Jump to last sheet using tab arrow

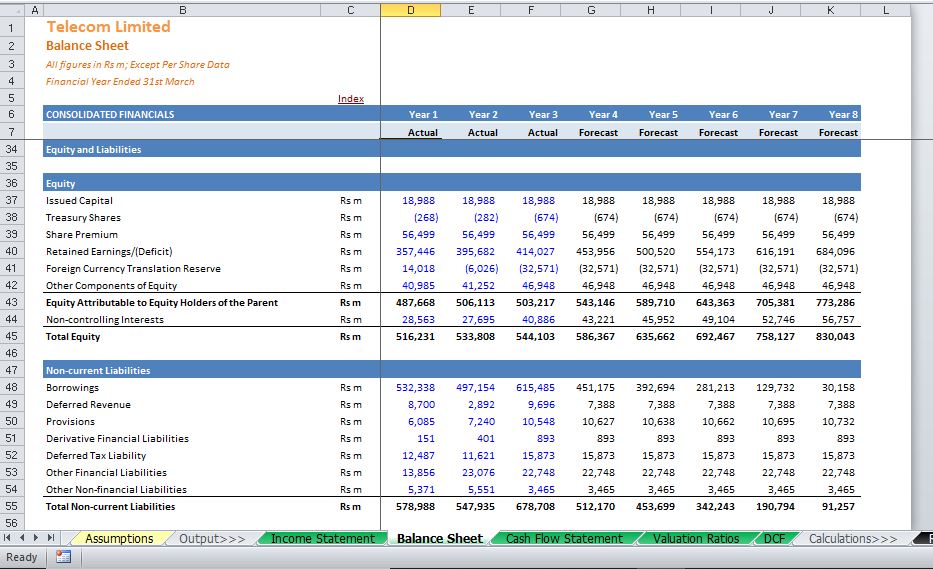click(x=51, y=537)
